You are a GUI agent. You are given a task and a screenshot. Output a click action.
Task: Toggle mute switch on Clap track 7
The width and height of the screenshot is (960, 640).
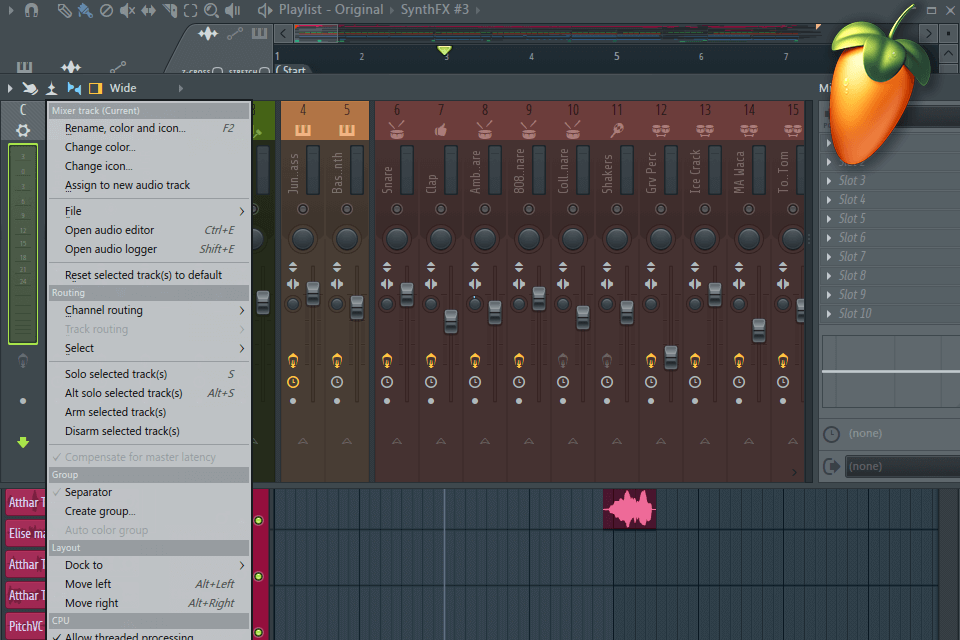click(x=441, y=209)
